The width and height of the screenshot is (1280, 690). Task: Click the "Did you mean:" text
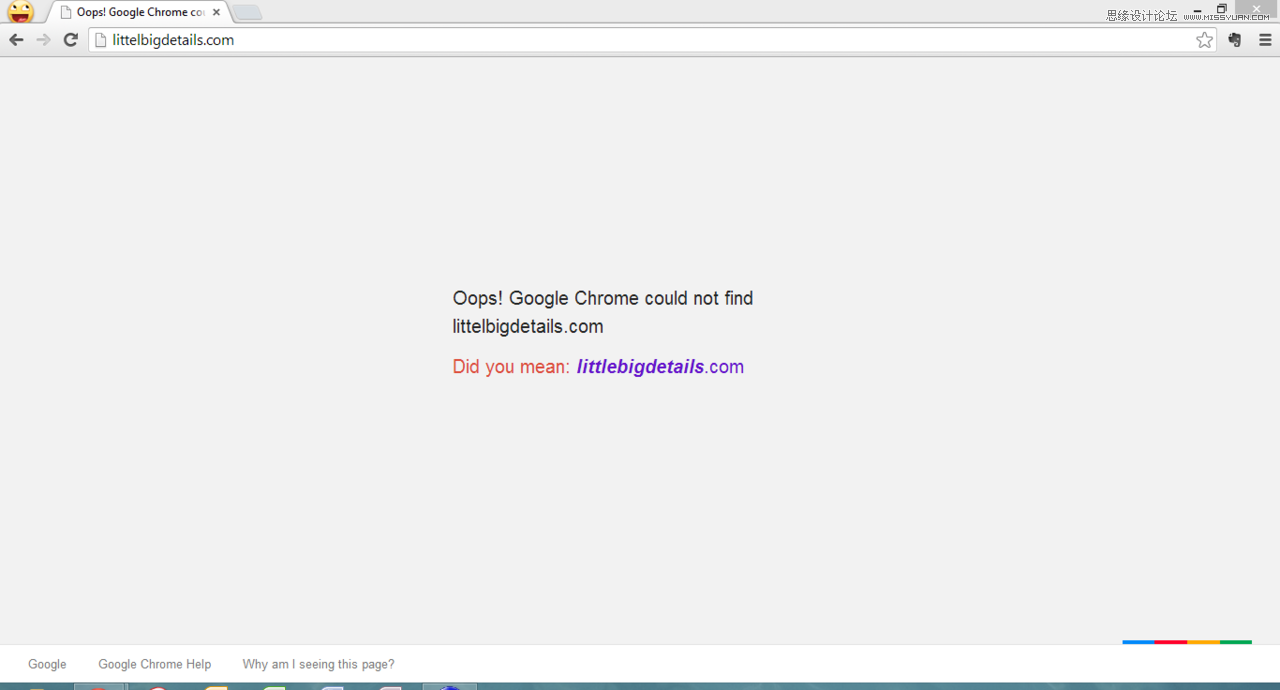click(x=511, y=367)
